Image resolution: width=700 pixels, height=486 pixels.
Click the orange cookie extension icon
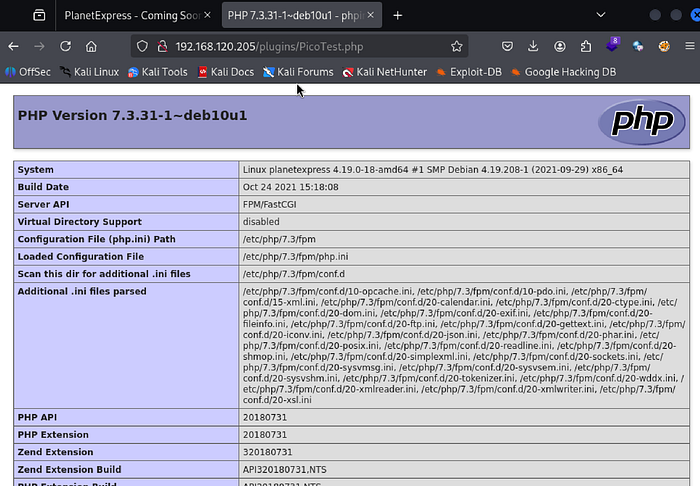coord(664,46)
